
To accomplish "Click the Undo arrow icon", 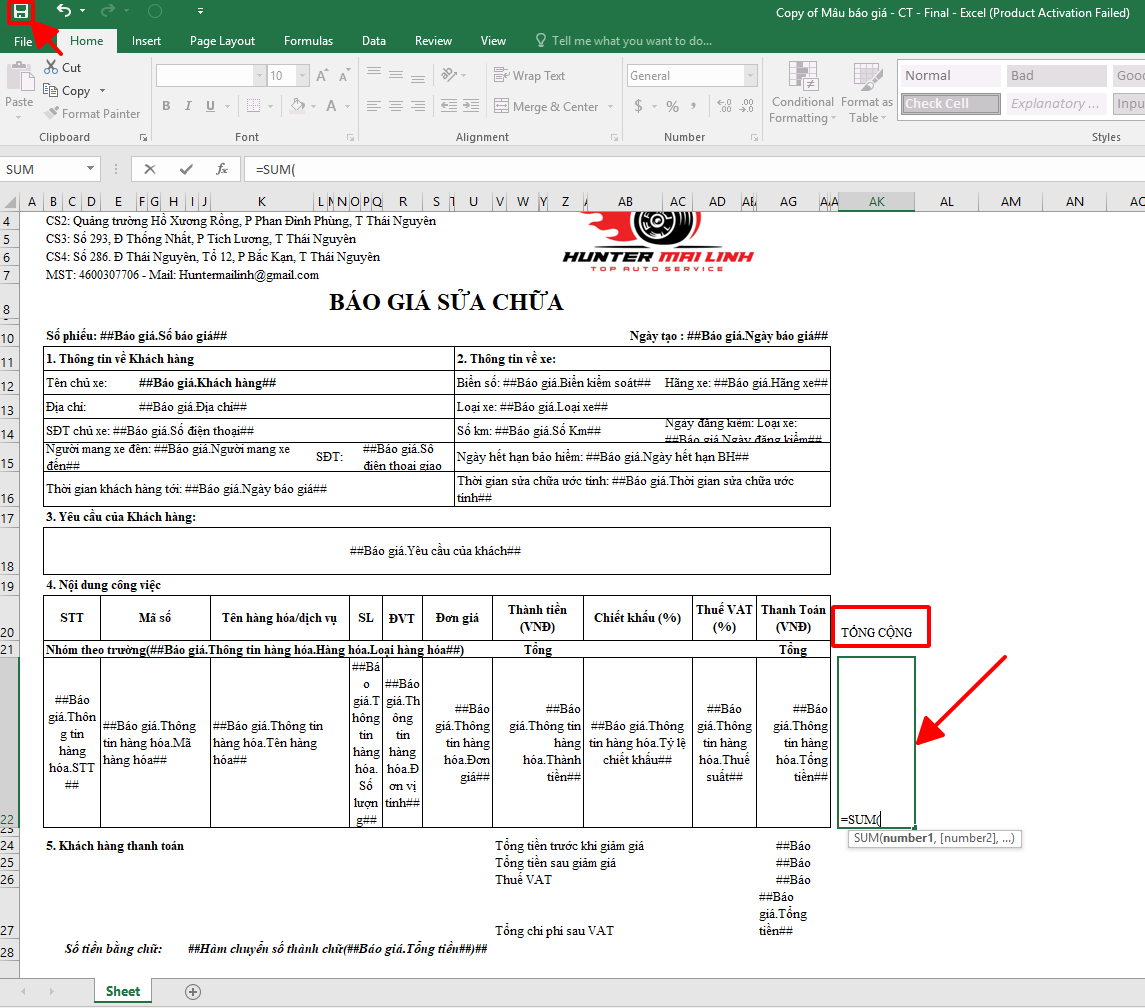I will (64, 11).
